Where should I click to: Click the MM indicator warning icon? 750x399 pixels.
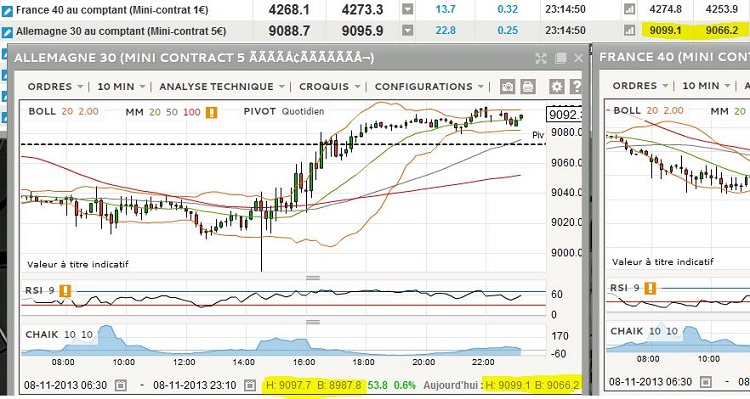pos(211,112)
